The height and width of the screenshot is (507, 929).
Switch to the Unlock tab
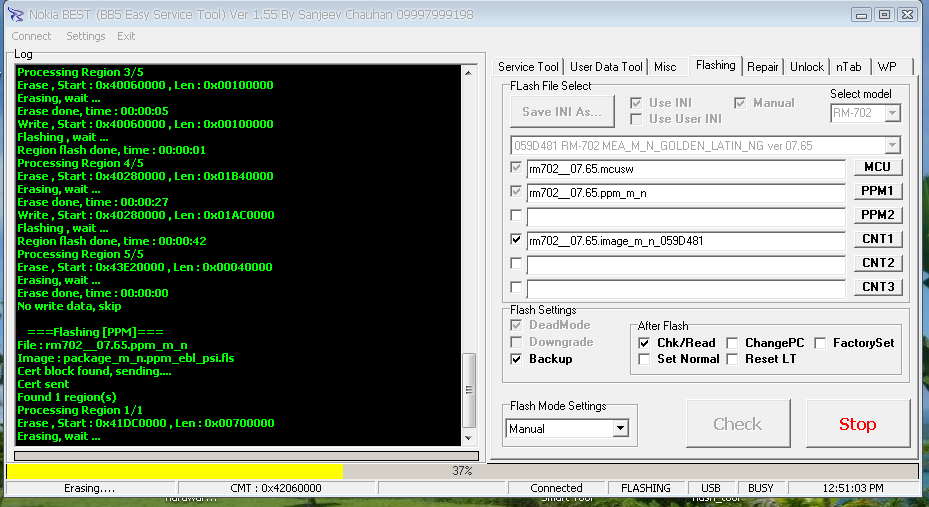[x=807, y=67]
